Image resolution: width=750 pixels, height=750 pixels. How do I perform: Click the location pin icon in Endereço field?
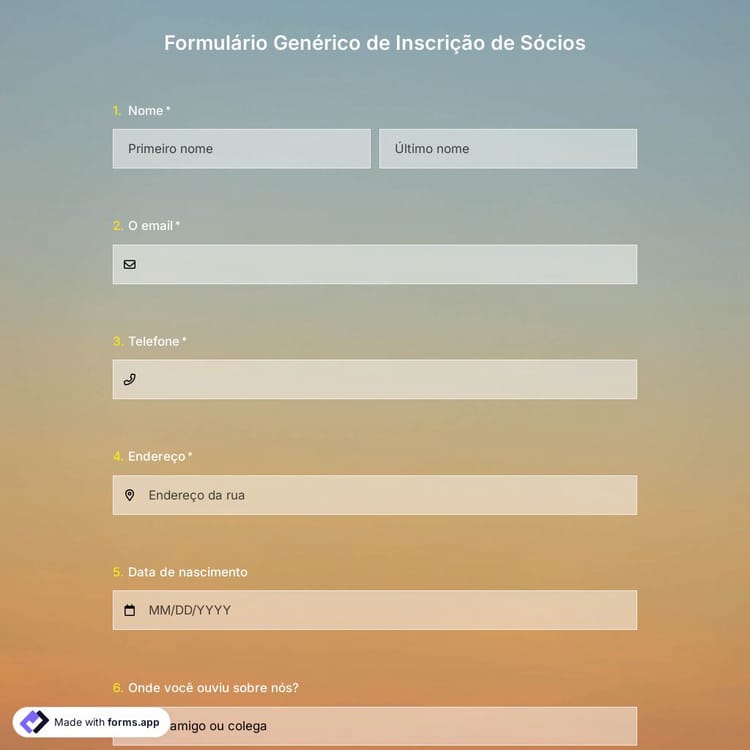tap(130, 495)
